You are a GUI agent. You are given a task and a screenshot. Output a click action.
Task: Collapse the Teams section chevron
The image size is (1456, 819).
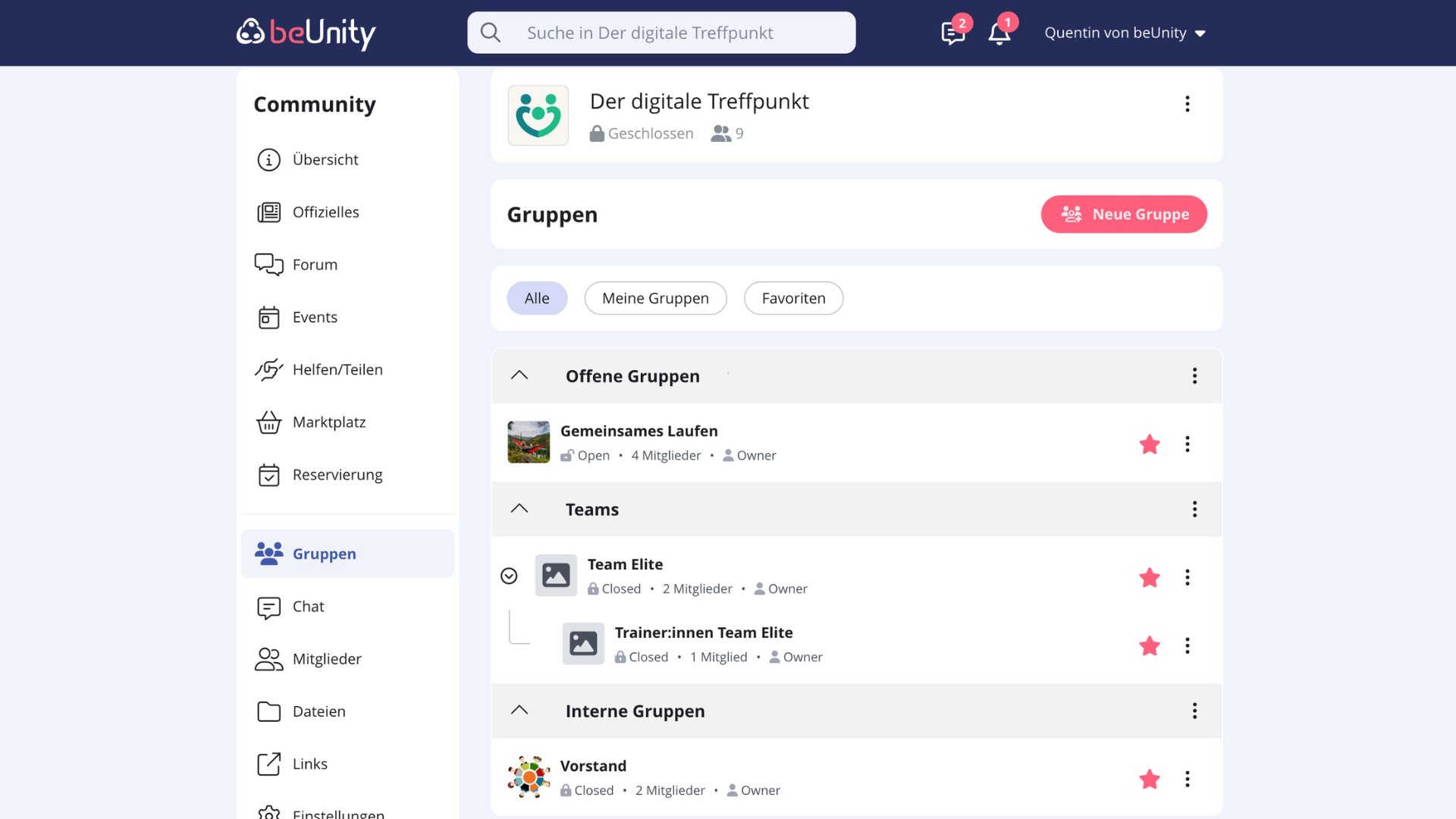(x=519, y=509)
